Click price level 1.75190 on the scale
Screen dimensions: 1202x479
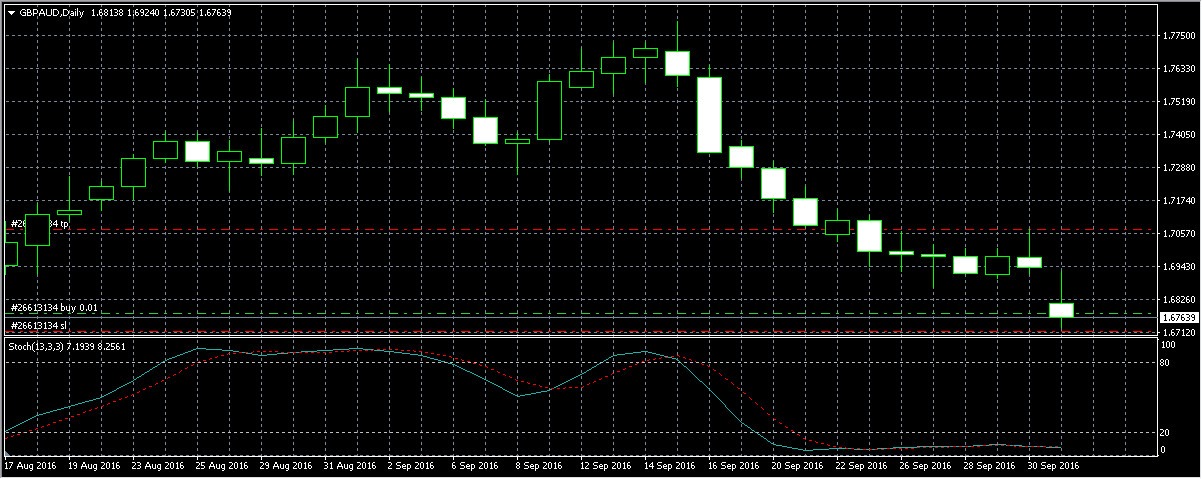click(1178, 102)
